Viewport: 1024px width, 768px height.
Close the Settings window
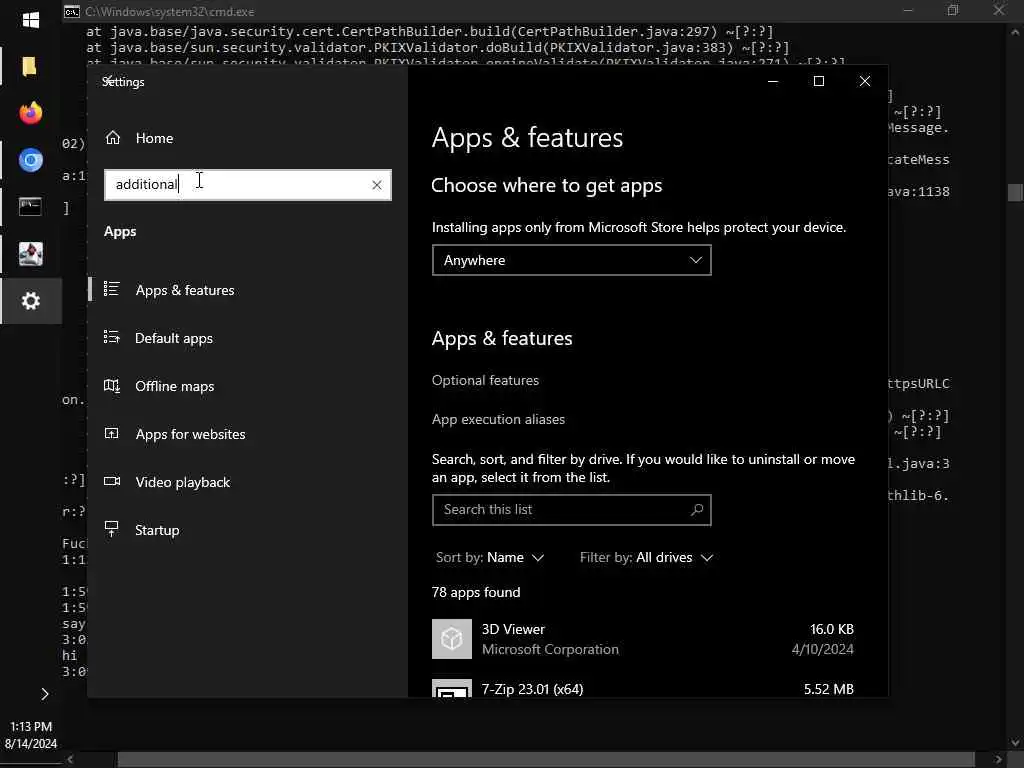(865, 81)
